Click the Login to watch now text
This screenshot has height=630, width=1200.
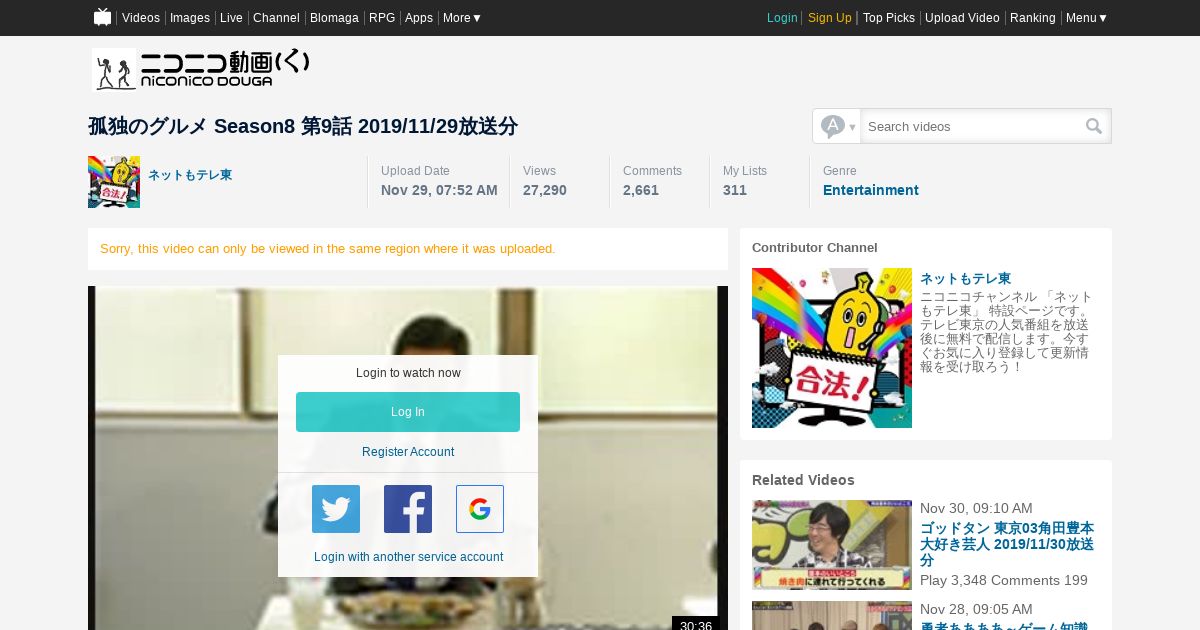pyautogui.click(x=408, y=373)
